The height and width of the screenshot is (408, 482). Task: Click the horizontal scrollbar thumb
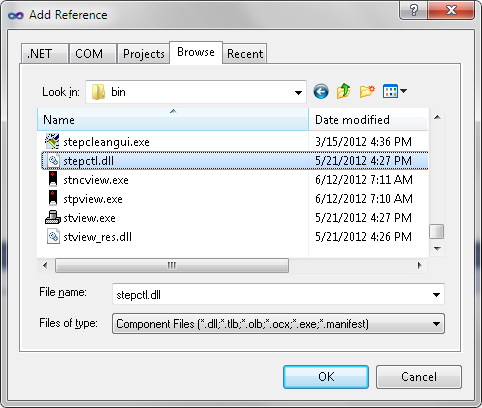click(x=172, y=265)
